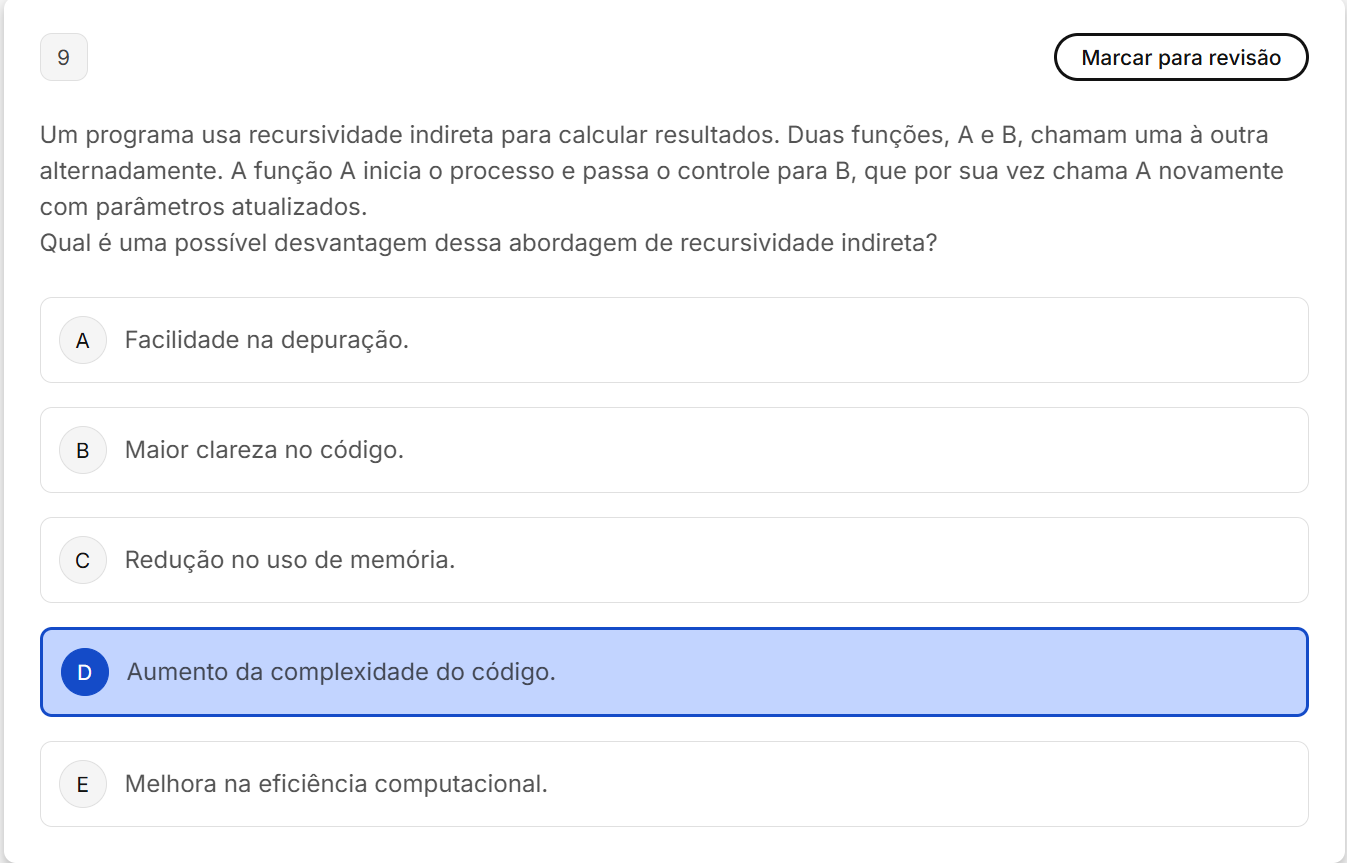Choose answer "Redução no uso de memória."
The height and width of the screenshot is (863, 1347).
[290, 560]
